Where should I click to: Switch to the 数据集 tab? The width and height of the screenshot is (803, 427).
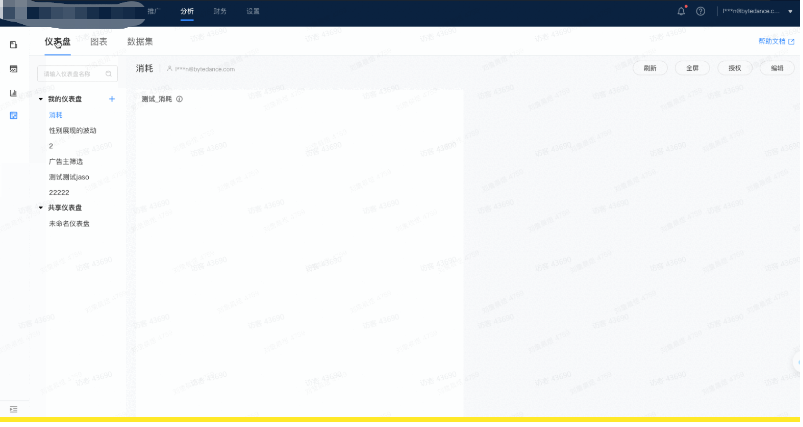[140, 42]
